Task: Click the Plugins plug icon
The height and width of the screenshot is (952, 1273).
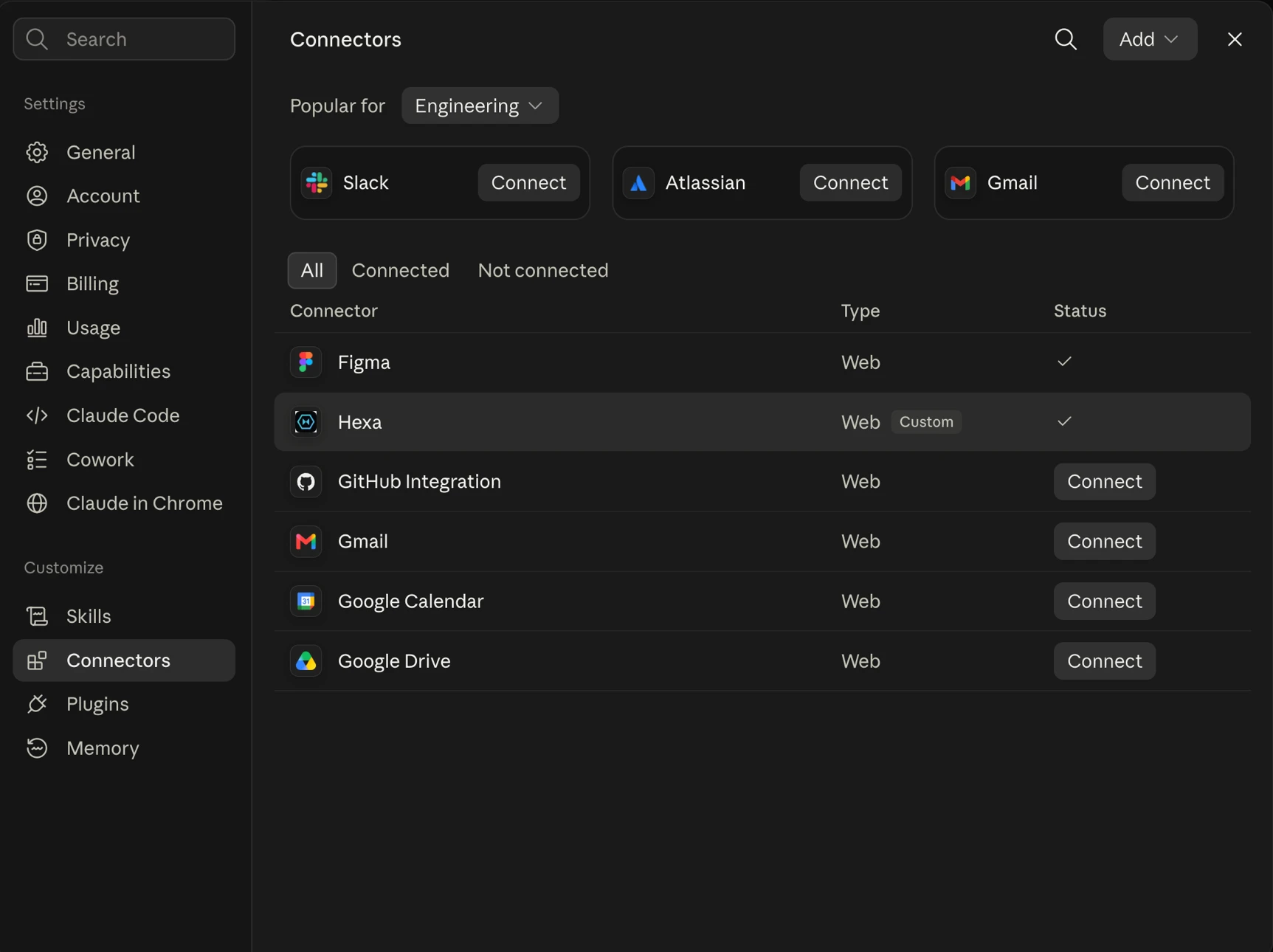Action: (37, 704)
